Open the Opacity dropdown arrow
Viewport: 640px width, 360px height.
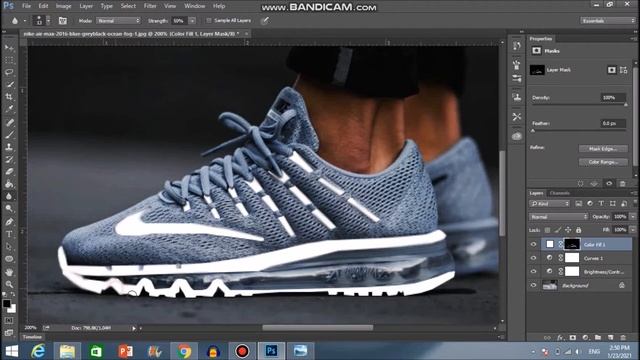coord(633,217)
